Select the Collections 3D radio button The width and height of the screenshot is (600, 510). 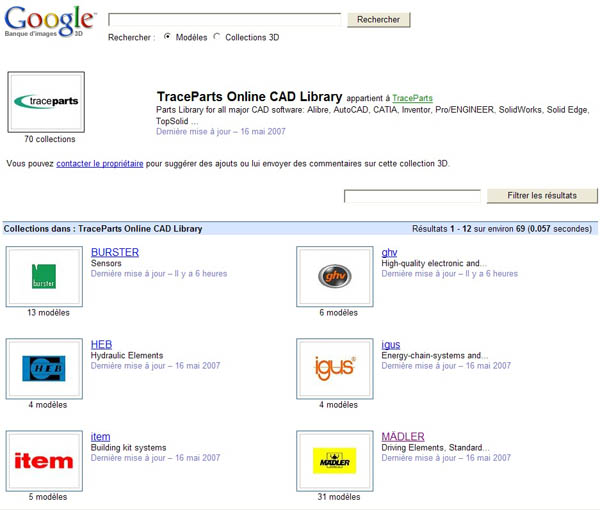pos(217,37)
